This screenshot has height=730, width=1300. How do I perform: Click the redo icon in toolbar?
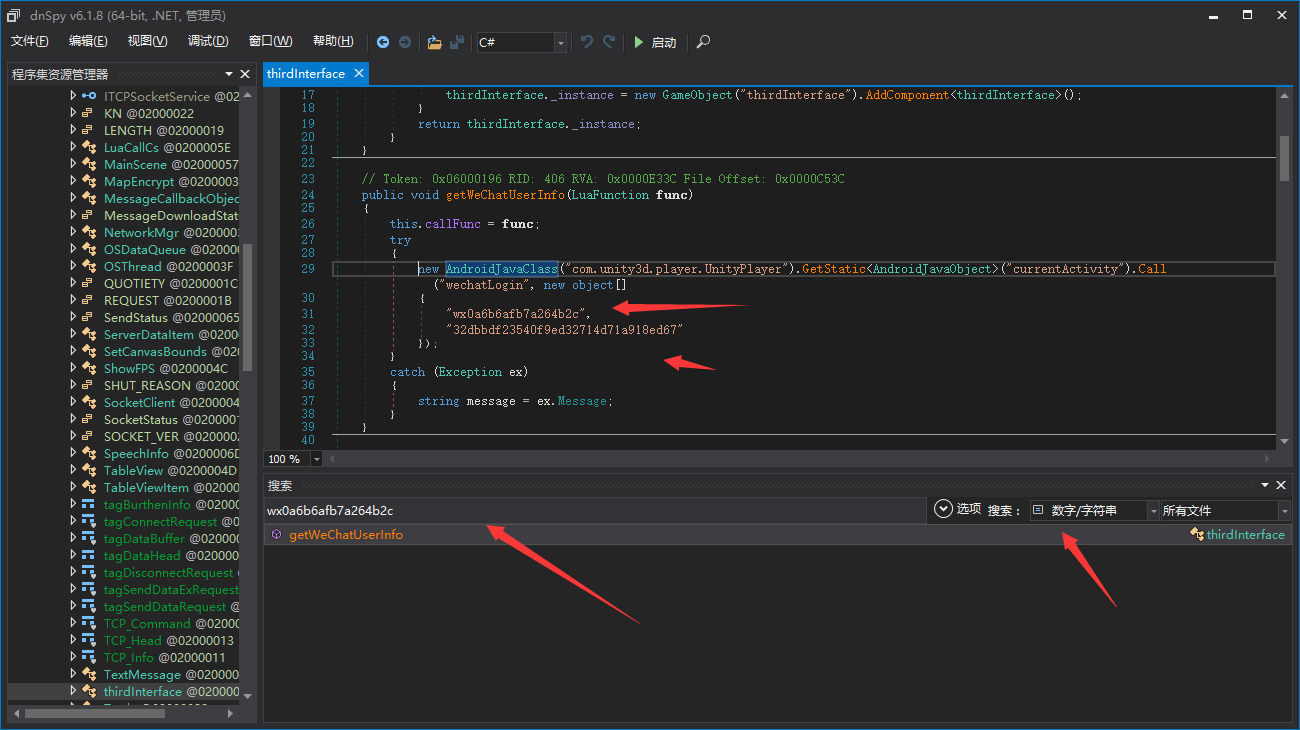tap(609, 42)
